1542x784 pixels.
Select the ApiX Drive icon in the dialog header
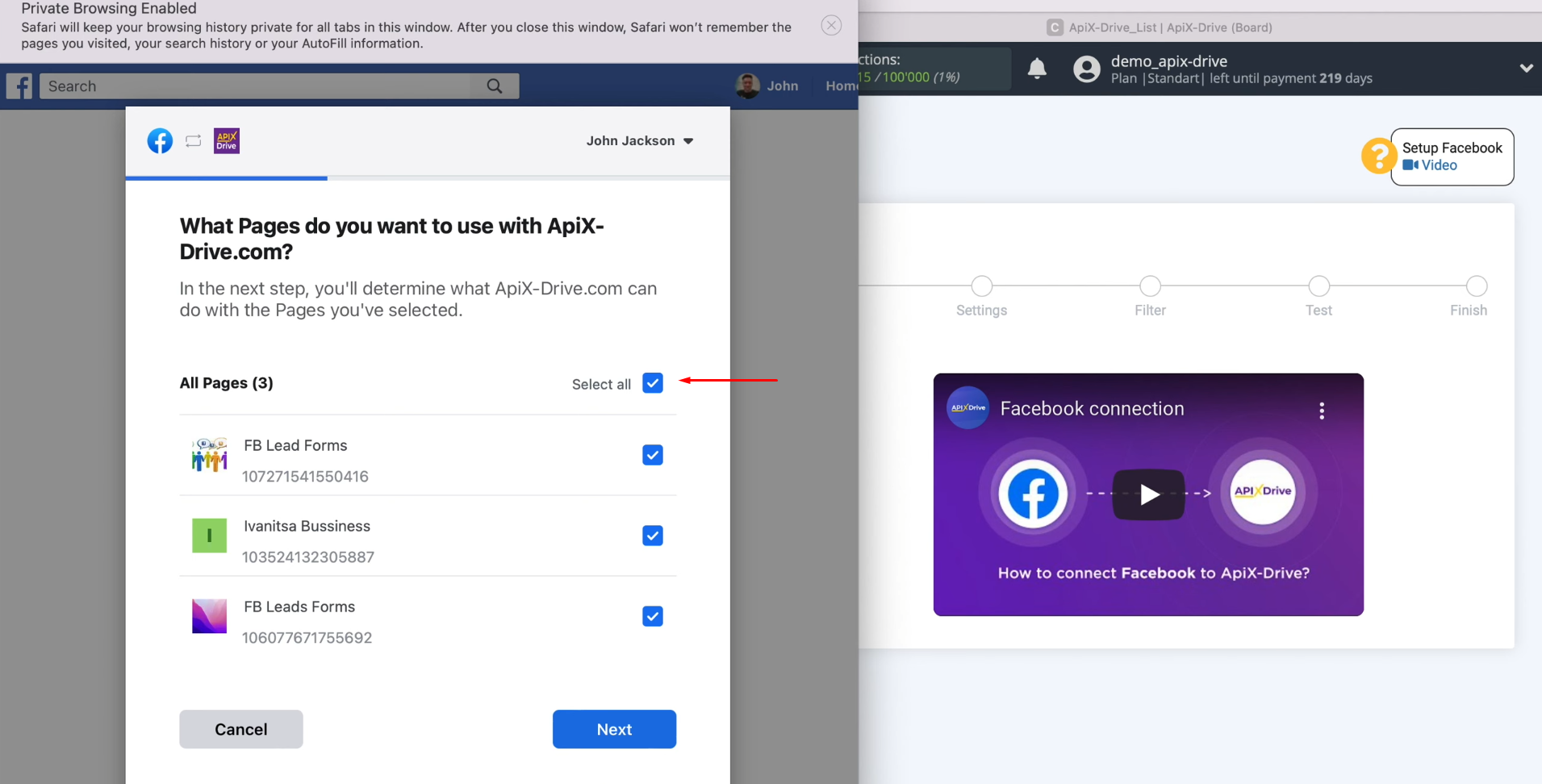[x=227, y=140]
